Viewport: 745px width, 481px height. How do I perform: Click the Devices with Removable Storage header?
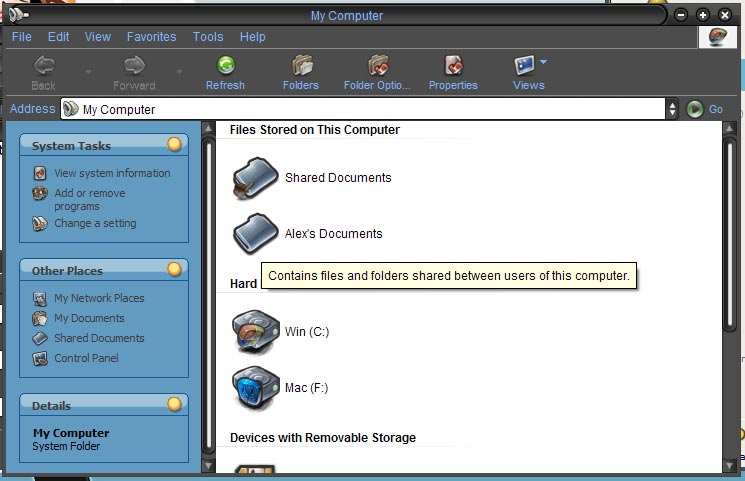[x=323, y=437]
